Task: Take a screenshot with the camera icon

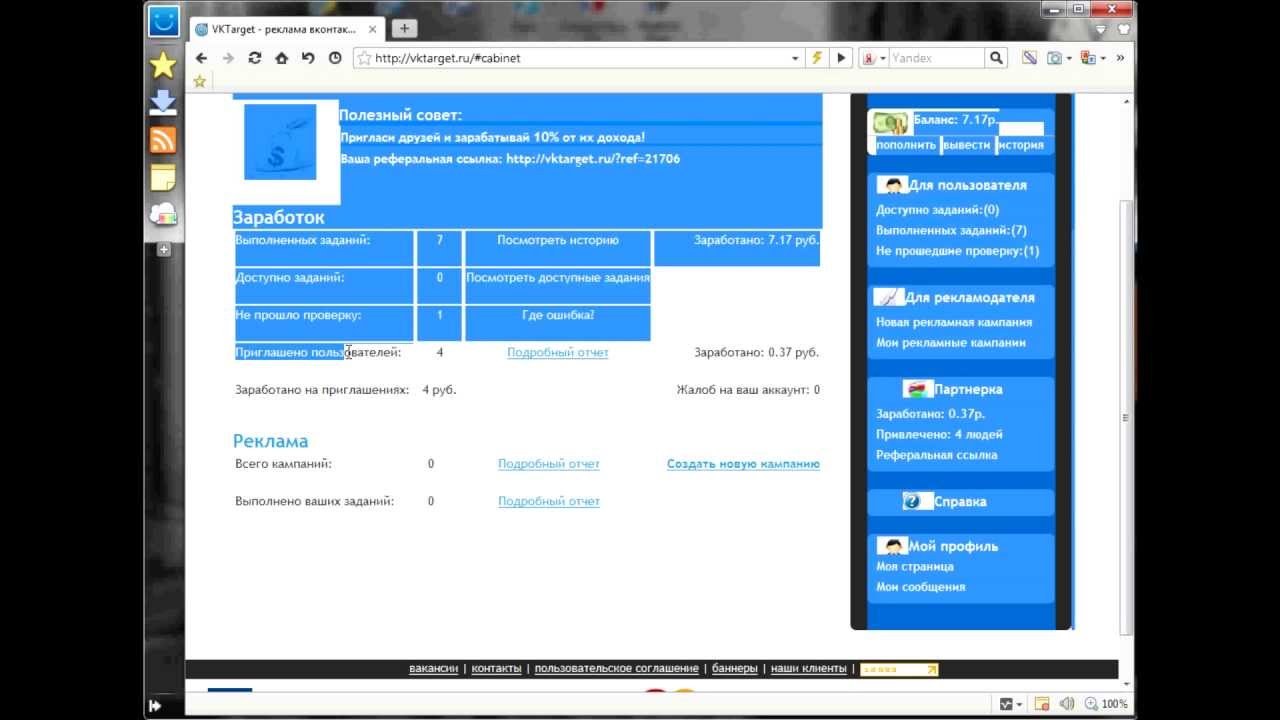Action: point(1054,58)
